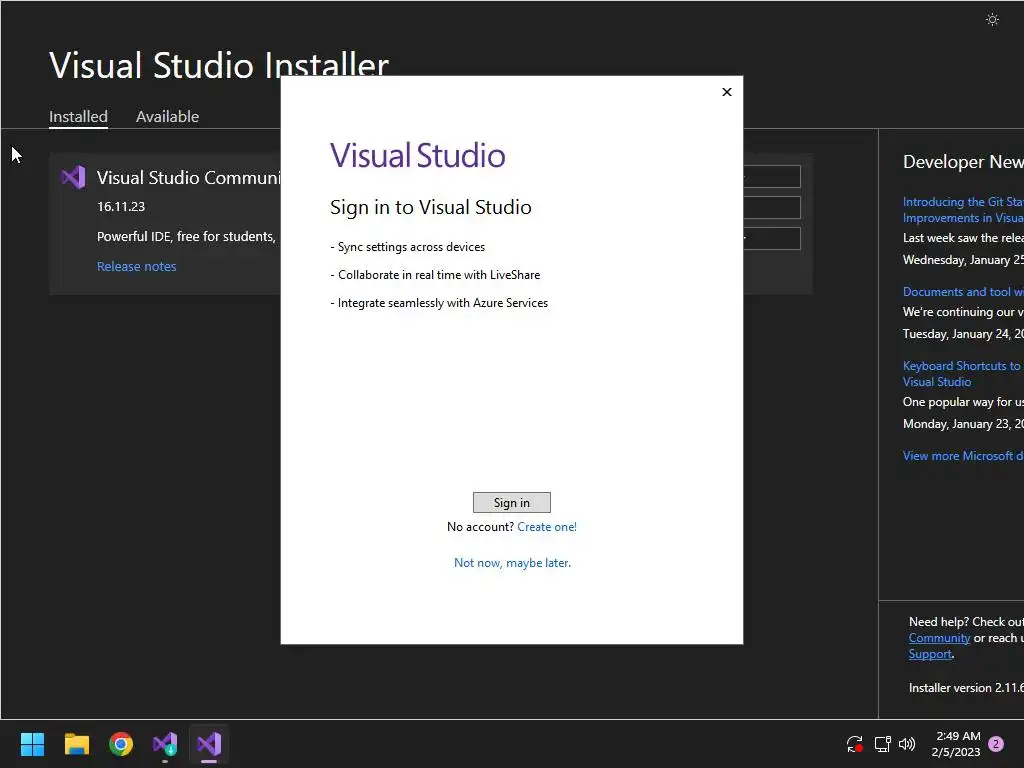Click Visual Studio Installer title
The height and width of the screenshot is (768, 1024).
pyautogui.click(x=219, y=65)
